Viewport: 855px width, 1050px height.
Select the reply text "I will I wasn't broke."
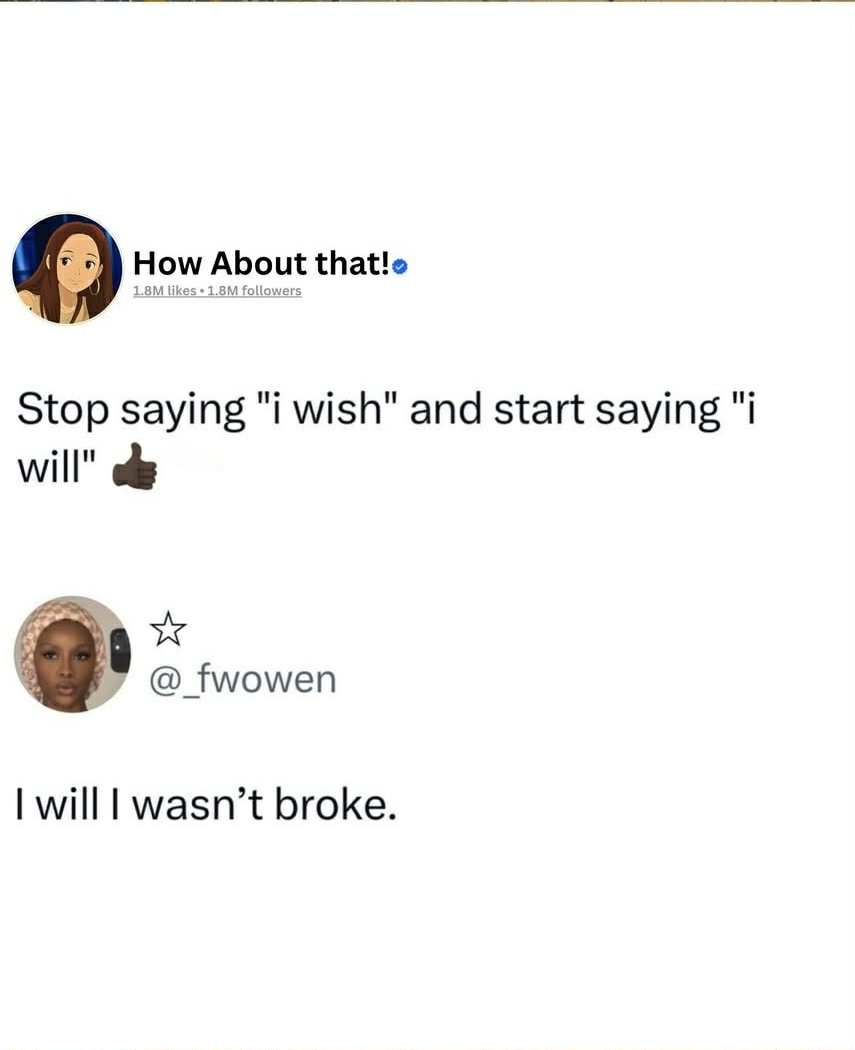206,804
